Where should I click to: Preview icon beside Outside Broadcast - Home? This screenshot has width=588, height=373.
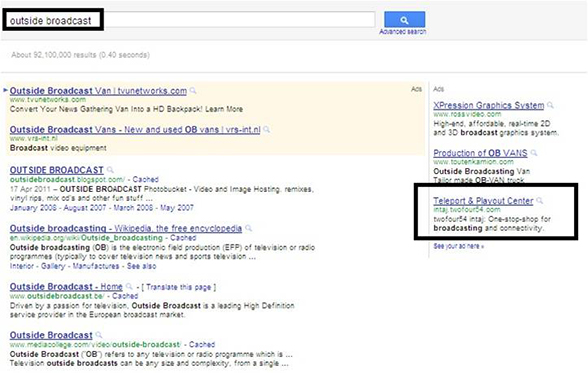tap(129, 287)
